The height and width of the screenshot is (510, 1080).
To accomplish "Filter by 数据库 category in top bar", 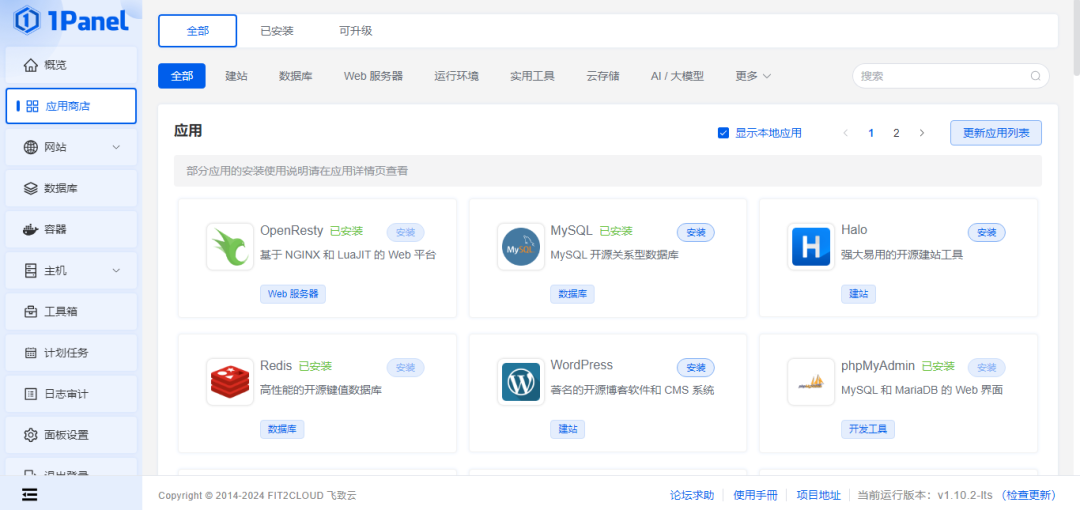I will pyautogui.click(x=295, y=76).
